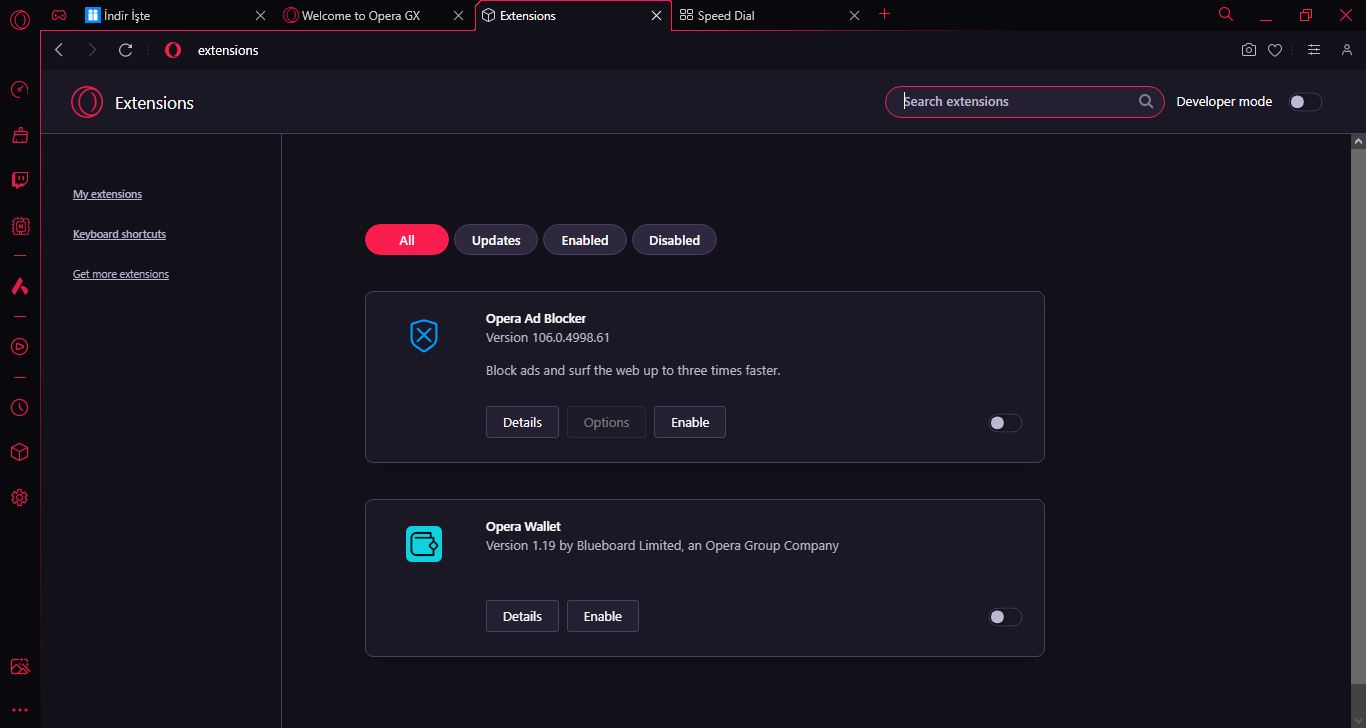Open GX Control speedometer icon in sidebar
The width and height of the screenshot is (1366, 728).
click(x=19, y=90)
